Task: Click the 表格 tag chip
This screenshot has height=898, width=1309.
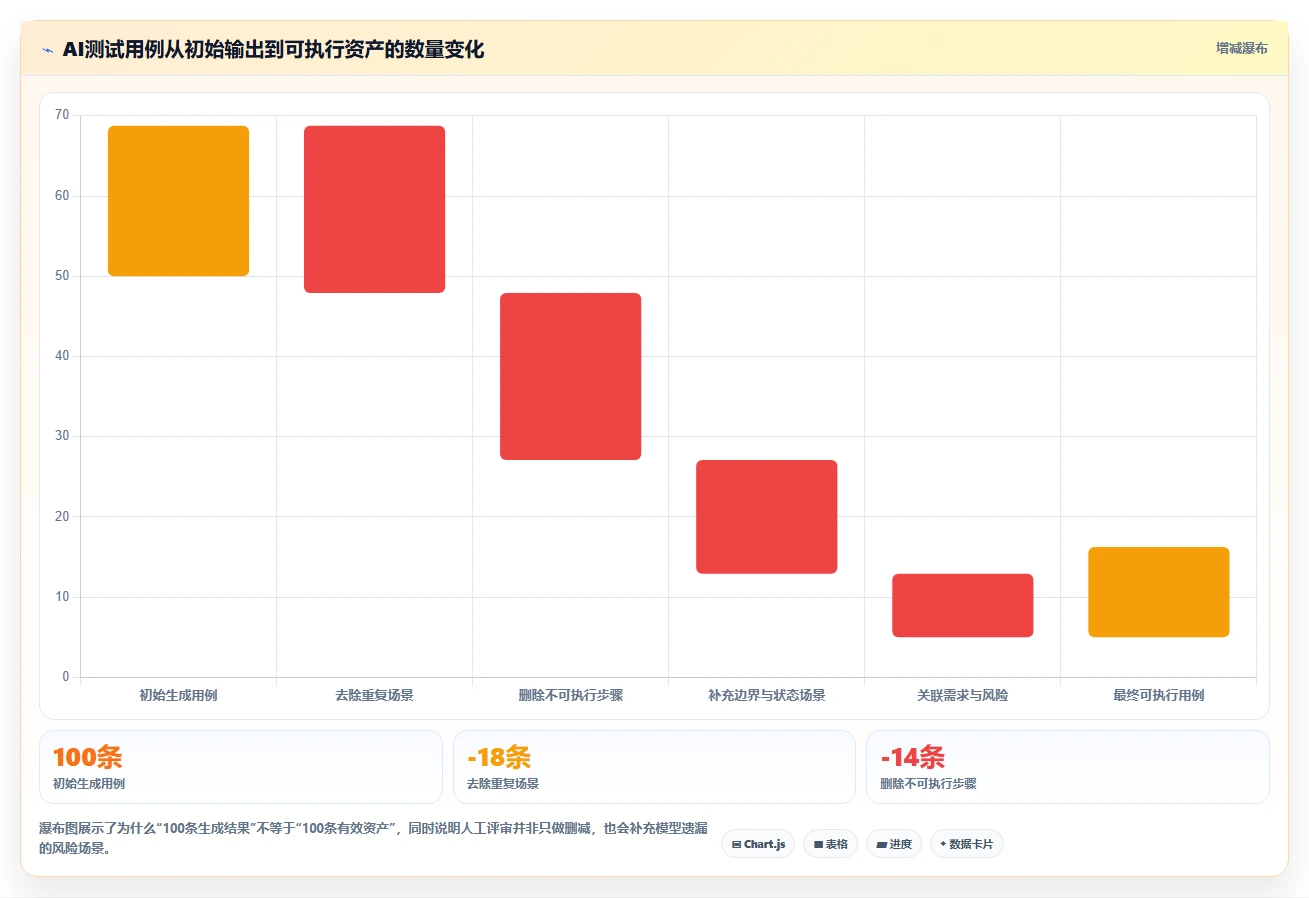Action: point(830,844)
